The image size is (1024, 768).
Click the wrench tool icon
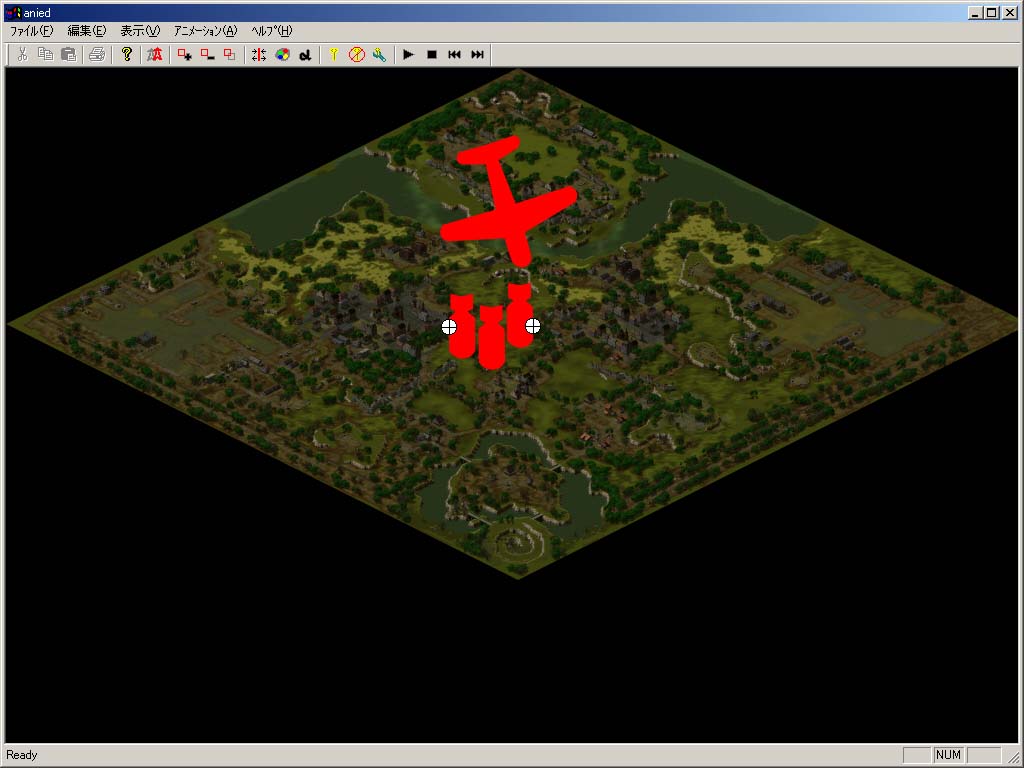click(379, 54)
